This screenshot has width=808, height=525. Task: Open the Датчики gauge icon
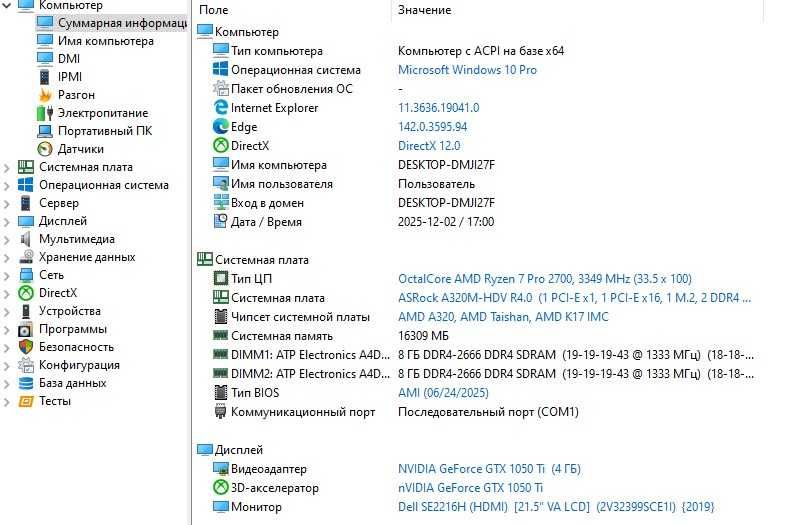tap(45, 149)
